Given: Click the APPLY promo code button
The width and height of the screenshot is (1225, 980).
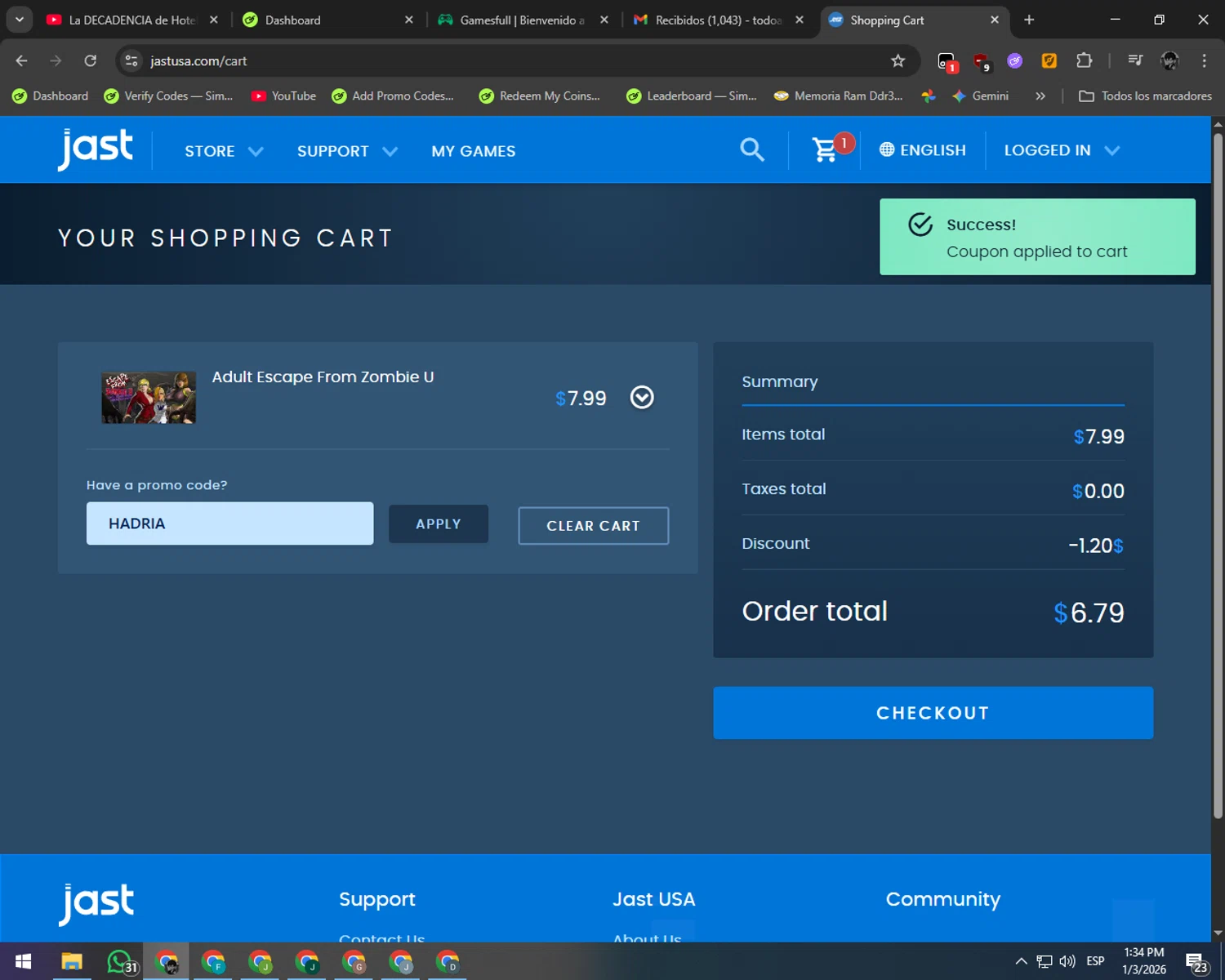Looking at the screenshot, I should (439, 523).
